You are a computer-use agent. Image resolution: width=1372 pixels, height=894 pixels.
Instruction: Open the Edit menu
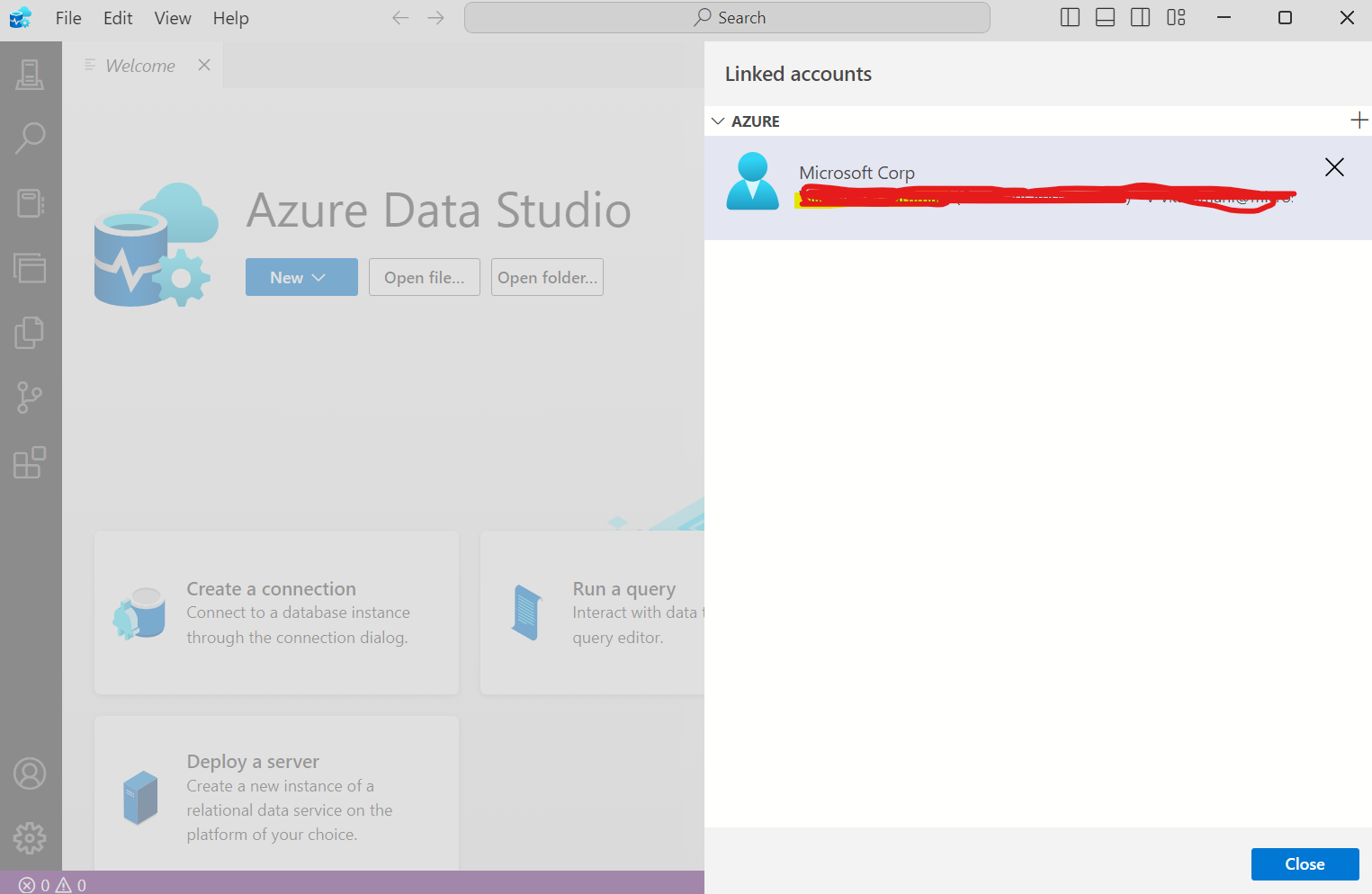[x=118, y=18]
